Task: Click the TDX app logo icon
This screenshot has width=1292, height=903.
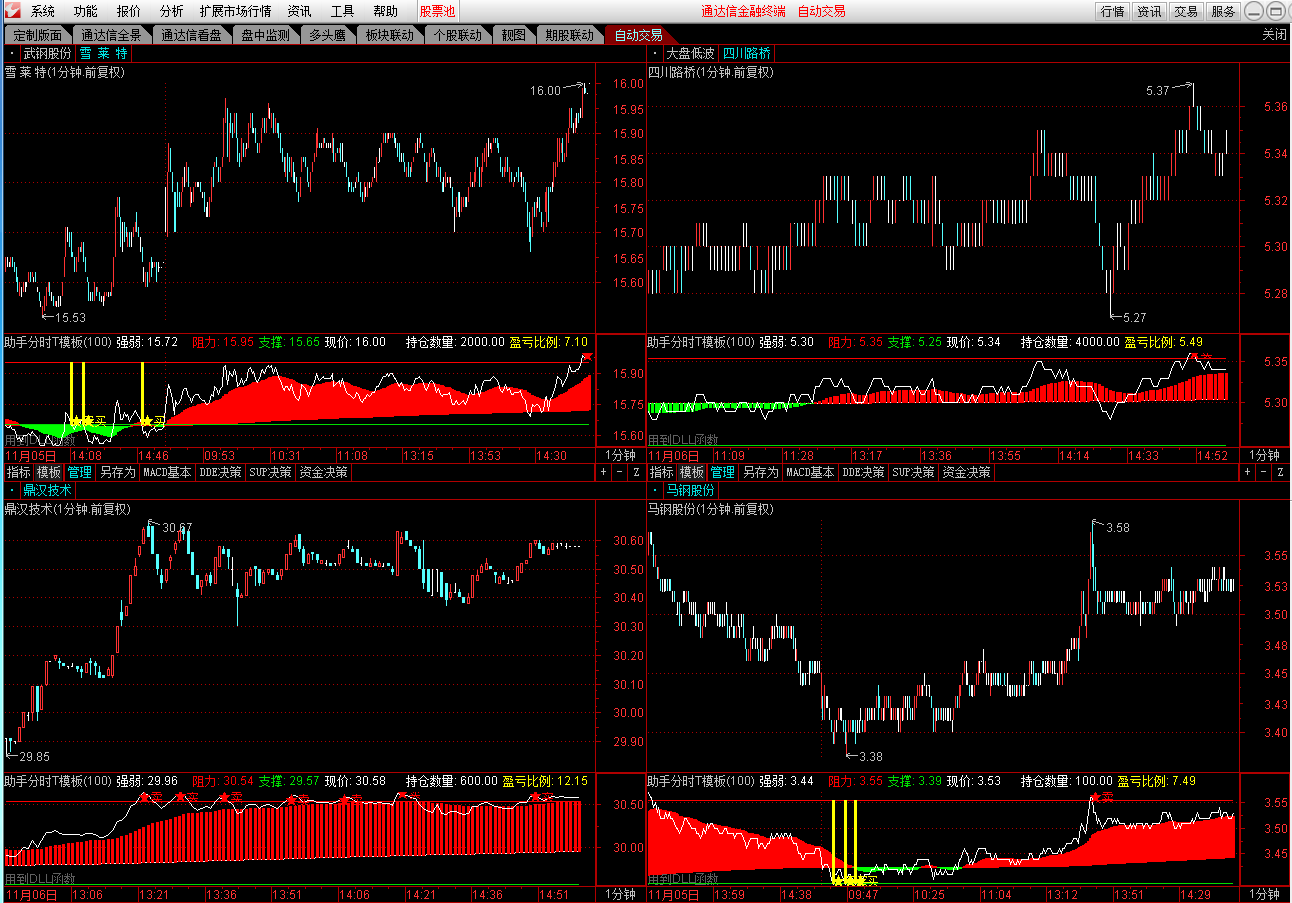Action: coord(12,11)
